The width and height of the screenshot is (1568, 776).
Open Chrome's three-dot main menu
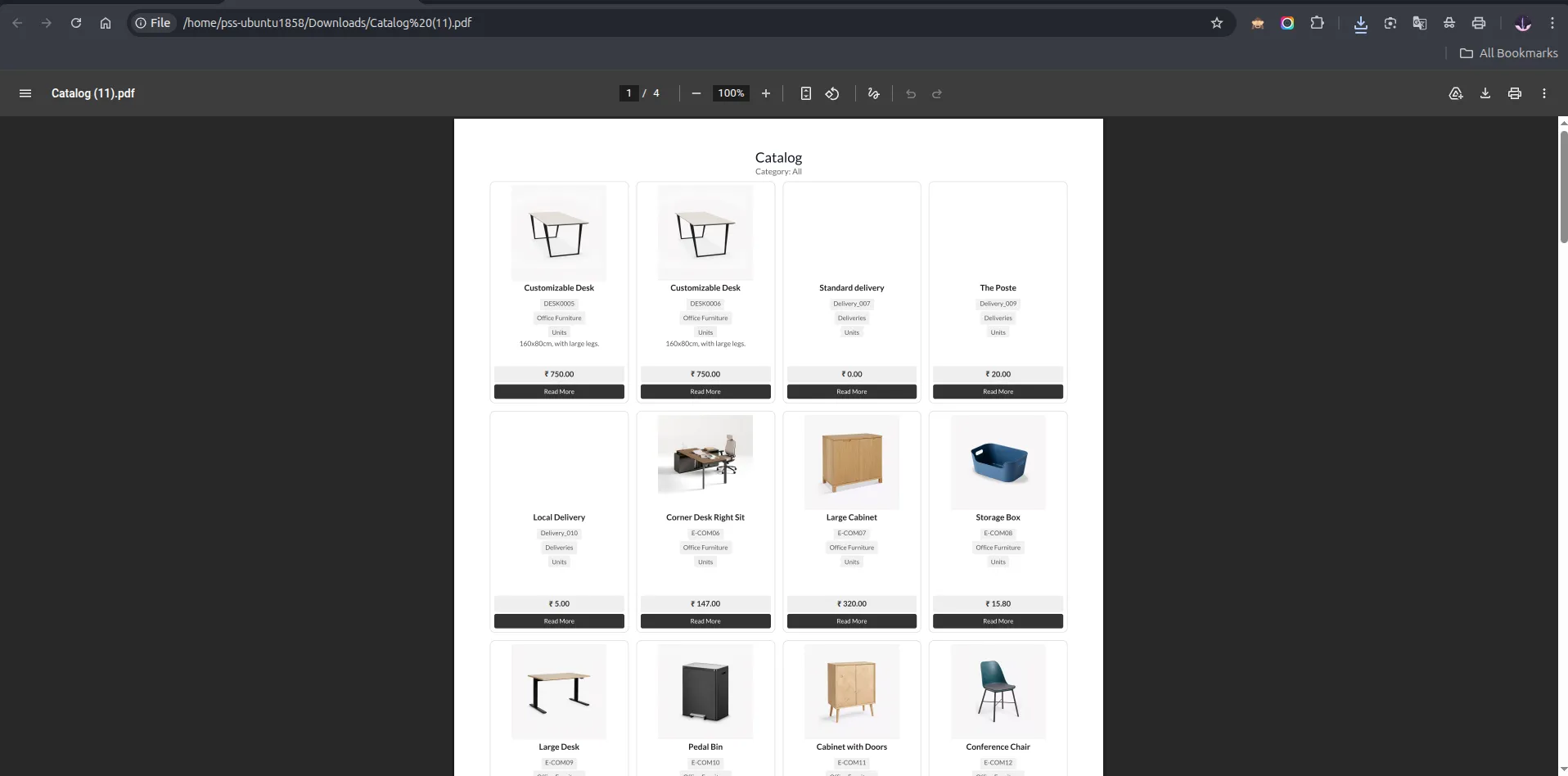[x=1552, y=23]
